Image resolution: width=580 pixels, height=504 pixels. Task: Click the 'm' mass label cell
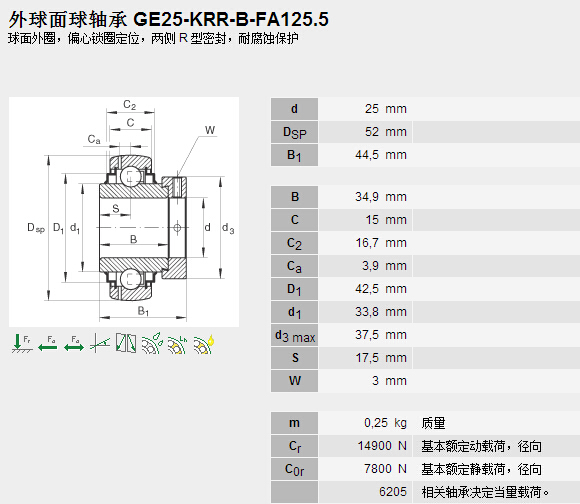click(x=294, y=423)
